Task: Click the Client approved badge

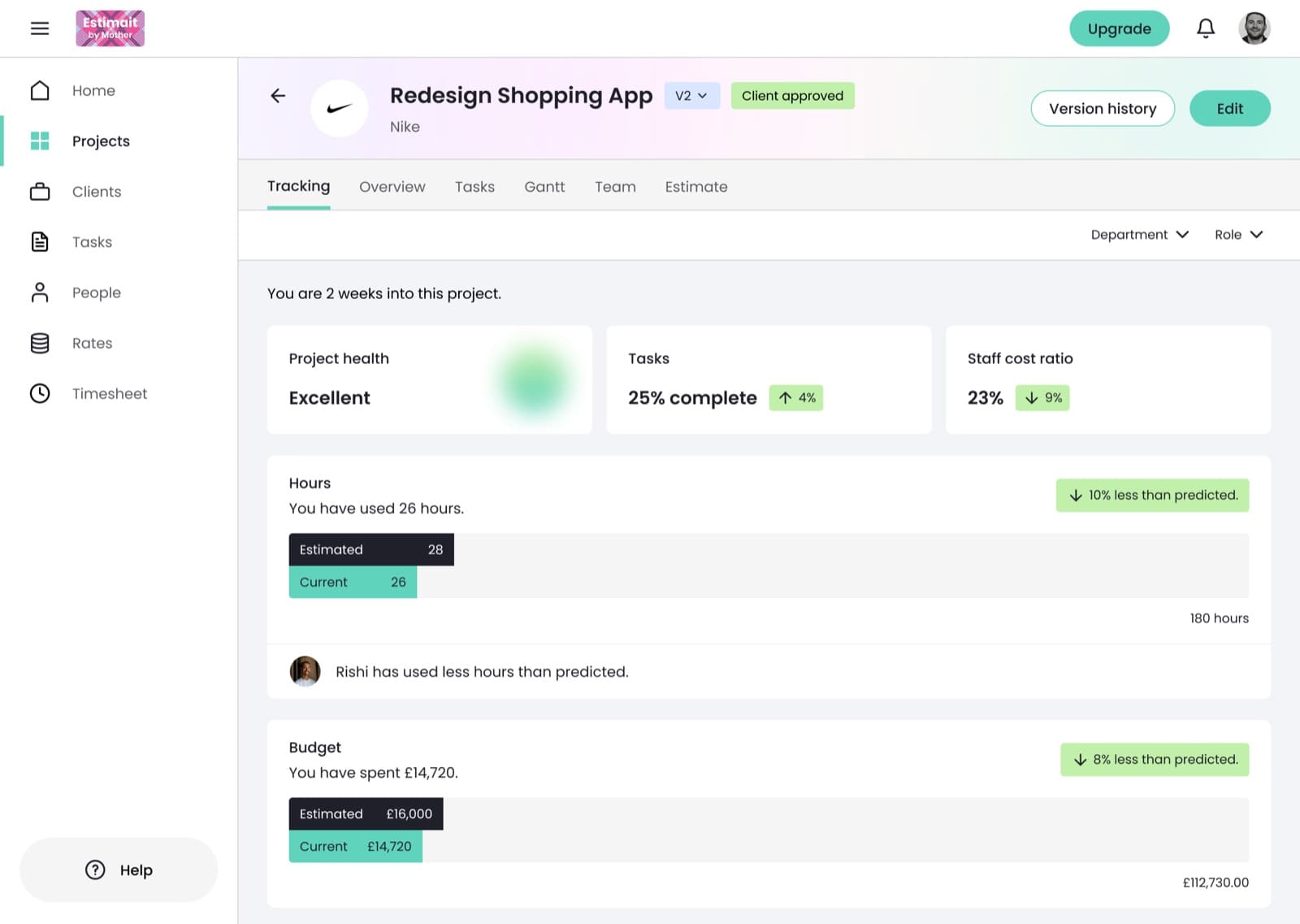Action: [792, 96]
